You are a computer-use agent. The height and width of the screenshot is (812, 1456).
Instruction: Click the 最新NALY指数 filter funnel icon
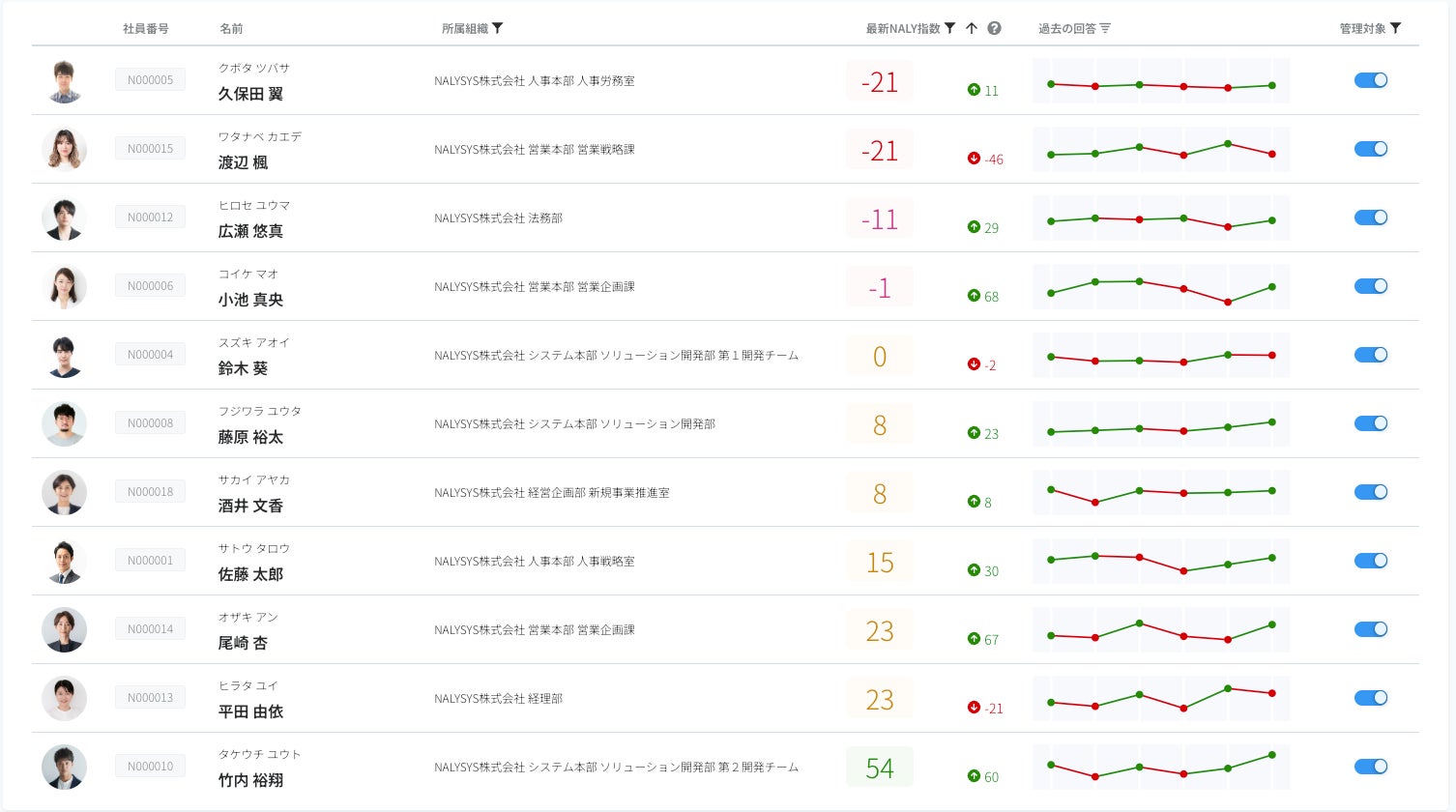[949, 28]
